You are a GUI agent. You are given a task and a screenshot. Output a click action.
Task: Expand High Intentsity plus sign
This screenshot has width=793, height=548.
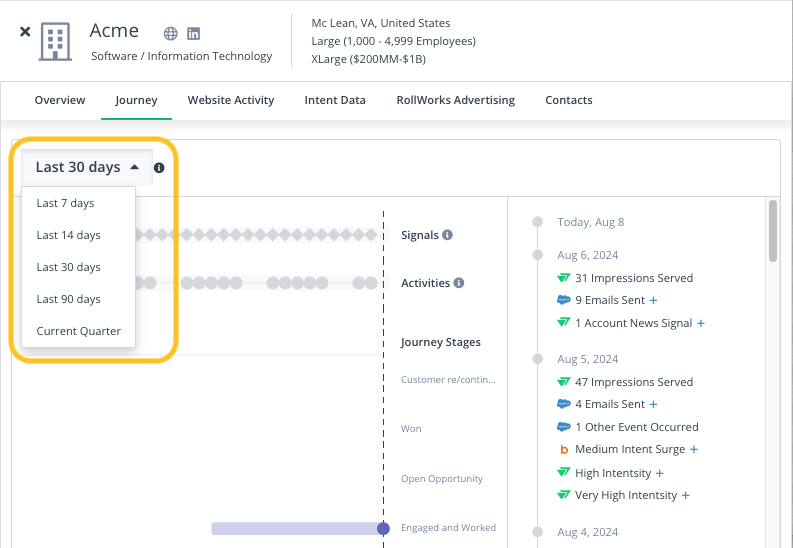pos(659,473)
